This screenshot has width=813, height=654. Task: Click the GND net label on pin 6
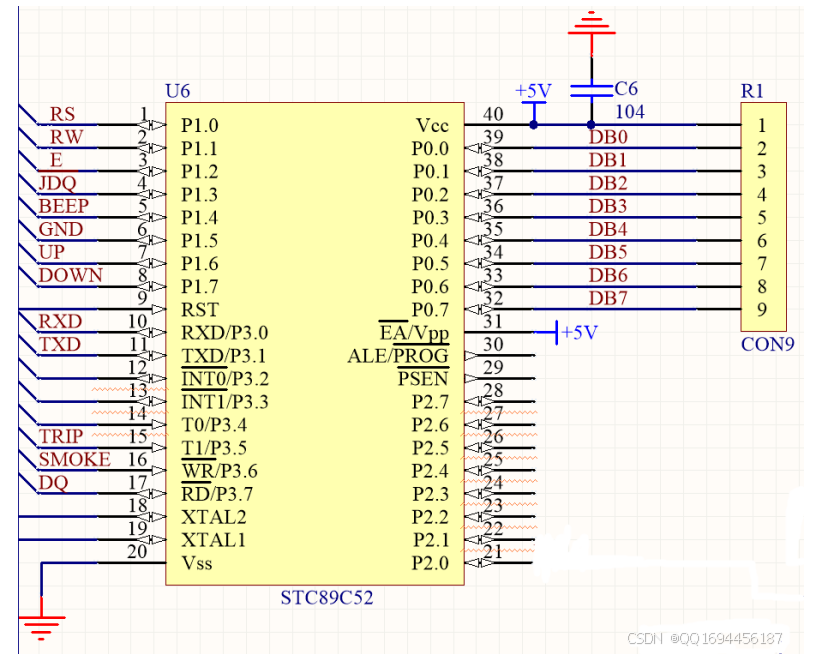[x=61, y=229]
